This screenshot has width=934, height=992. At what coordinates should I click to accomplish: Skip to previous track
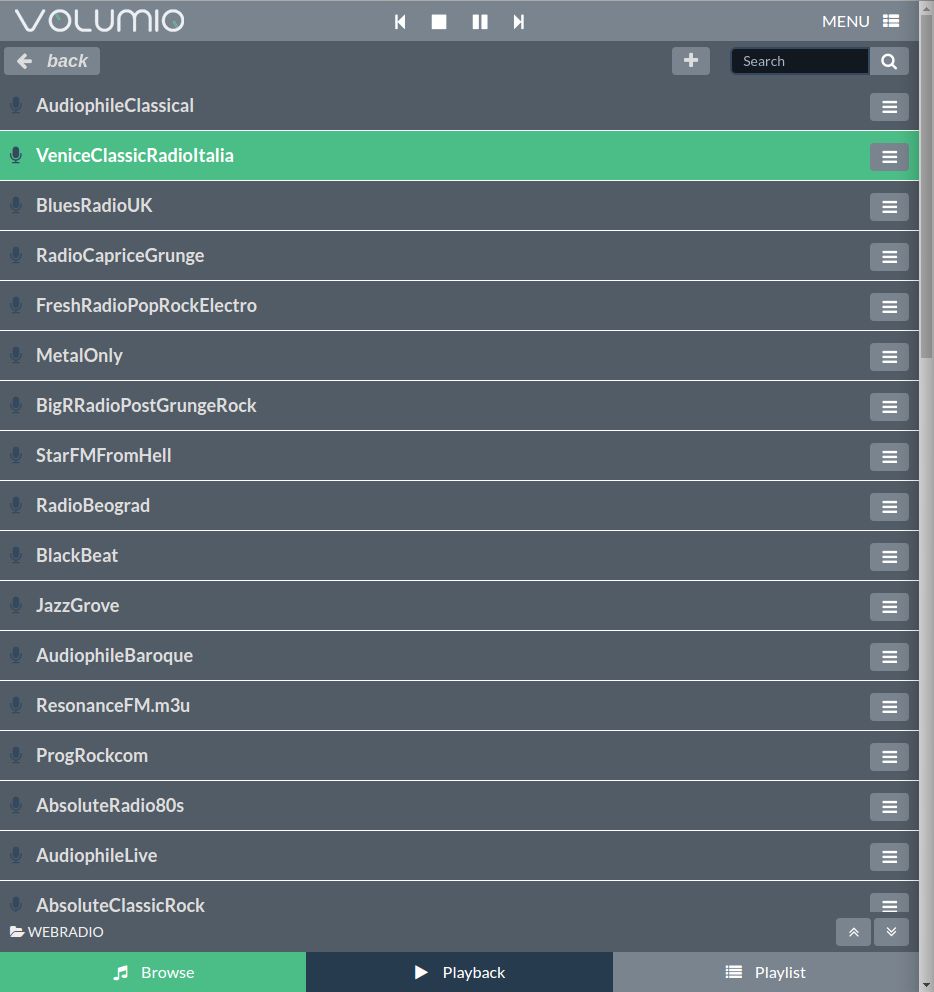[400, 22]
